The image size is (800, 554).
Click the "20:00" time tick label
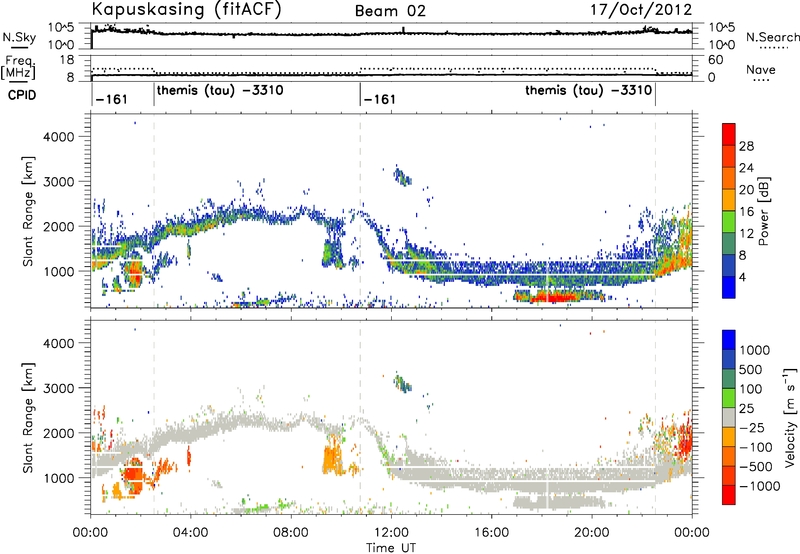coord(592,533)
